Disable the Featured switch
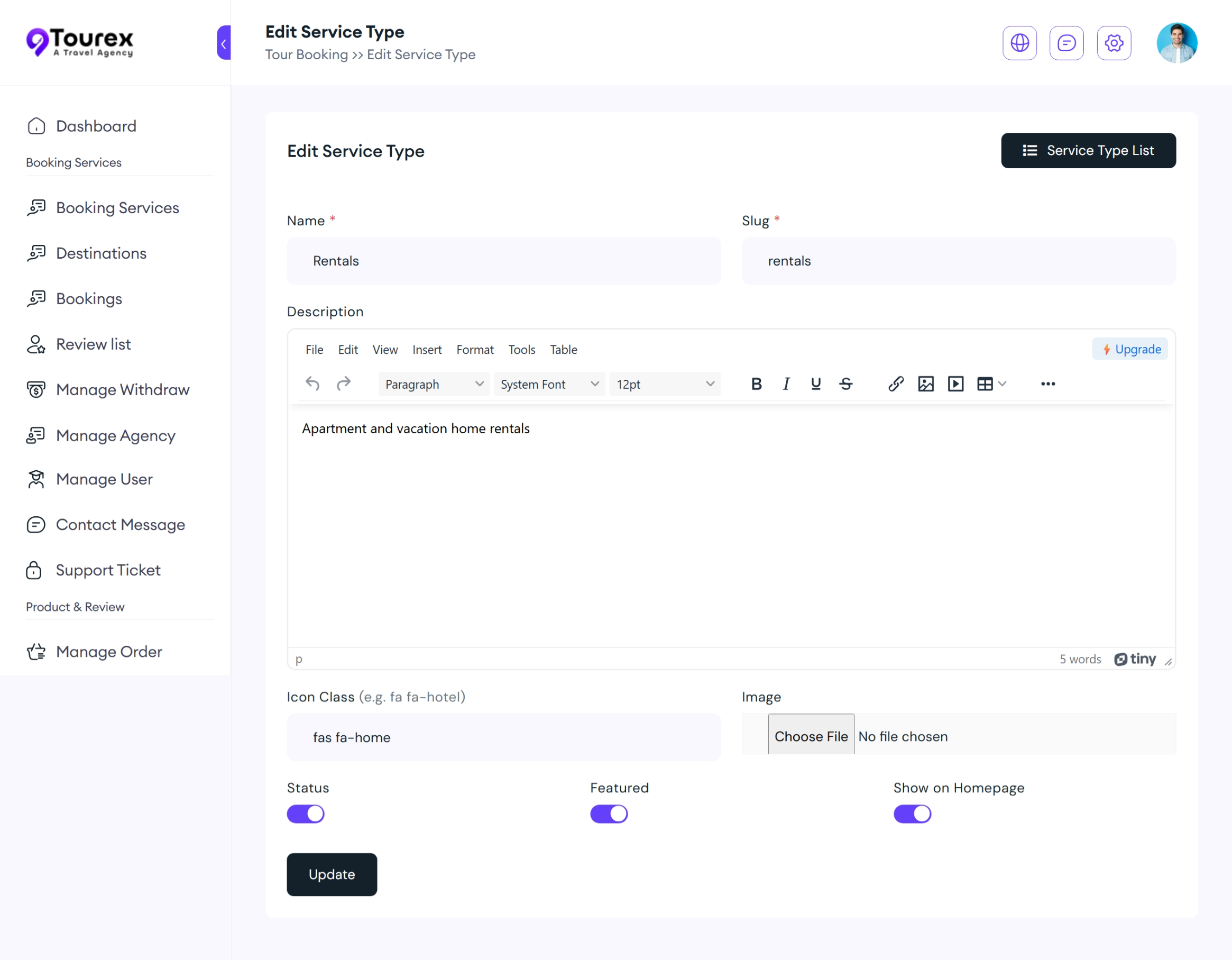The height and width of the screenshot is (960, 1232). tap(608, 813)
